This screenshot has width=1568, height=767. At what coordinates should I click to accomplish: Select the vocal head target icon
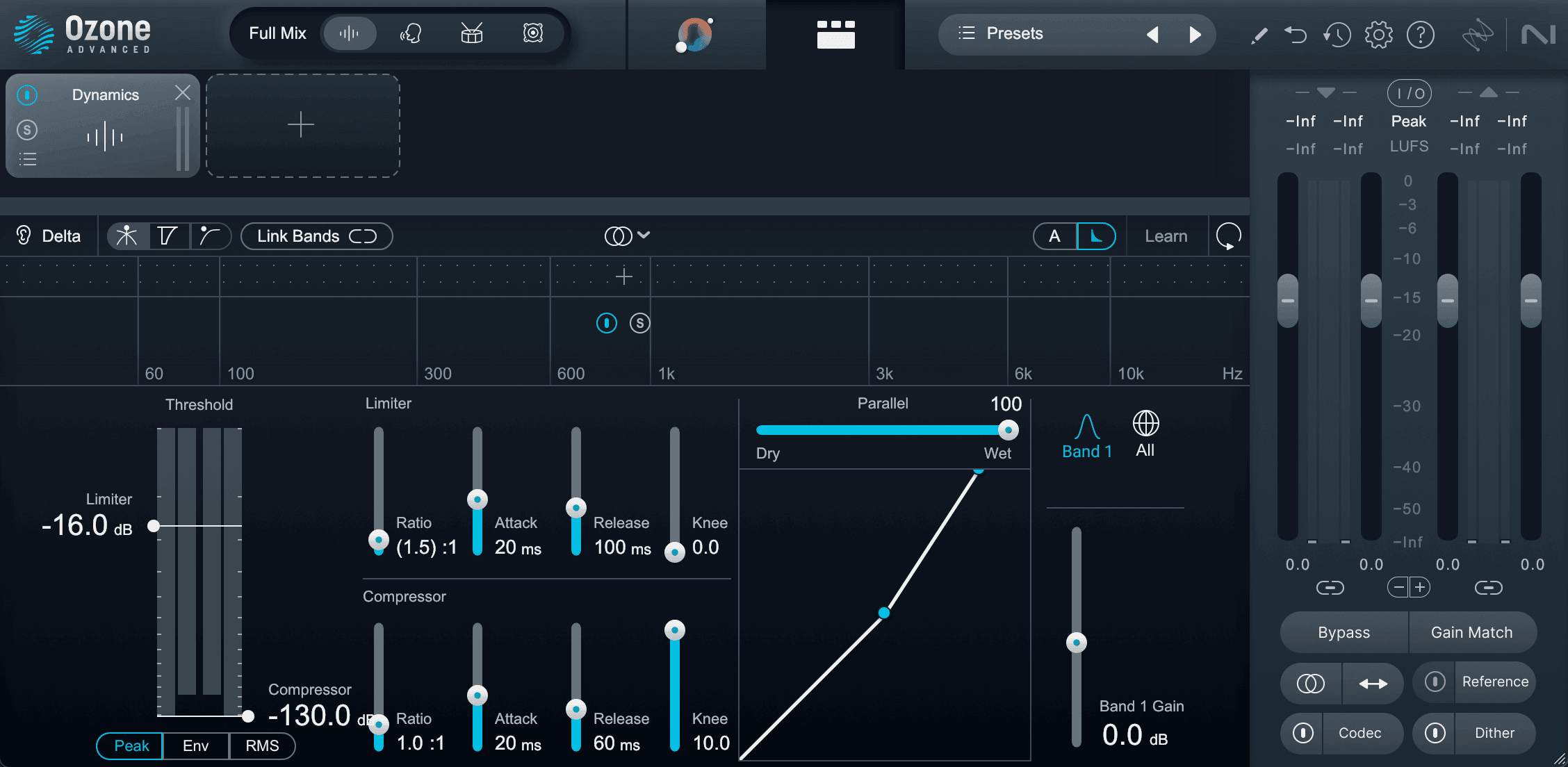(411, 33)
